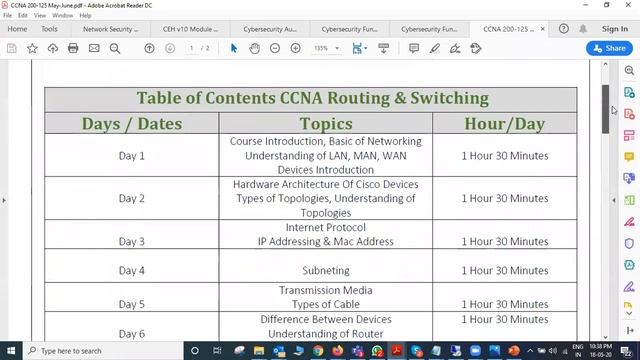This screenshot has height=360, width=640.
Task: Select the arrow selection tool
Action: click(234, 48)
